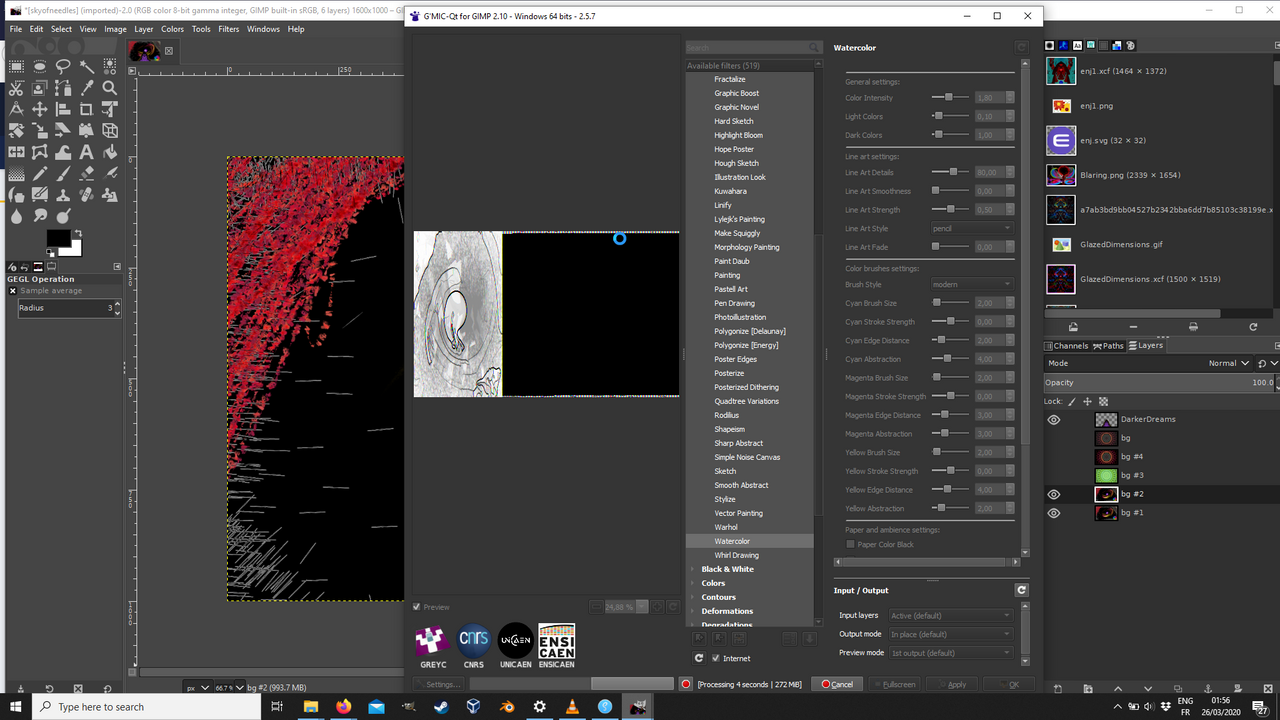Open the Filters menu
1280x720 pixels.
pyautogui.click(x=228, y=29)
